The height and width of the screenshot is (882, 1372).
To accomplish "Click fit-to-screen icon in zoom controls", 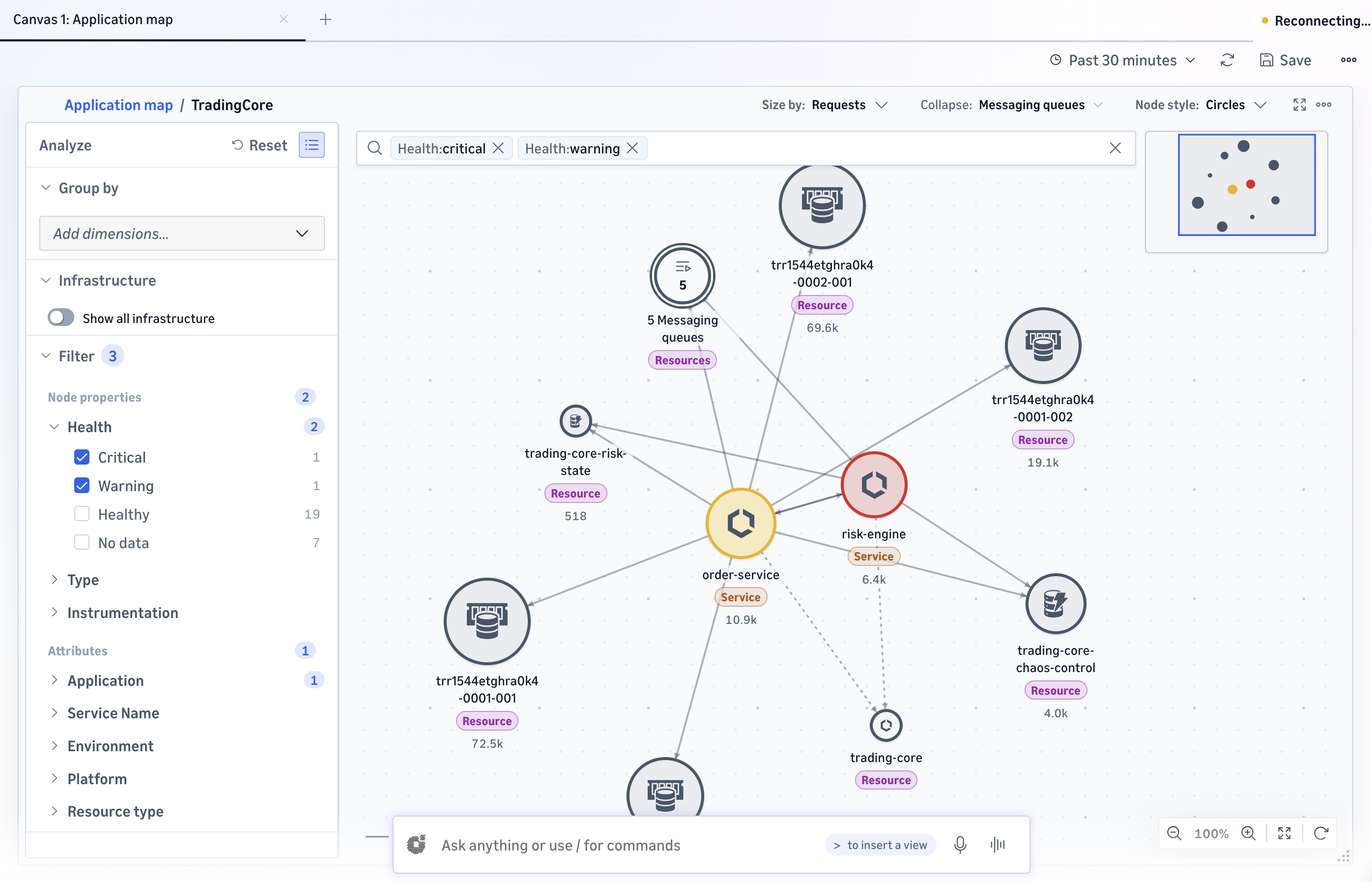I will pyautogui.click(x=1285, y=833).
